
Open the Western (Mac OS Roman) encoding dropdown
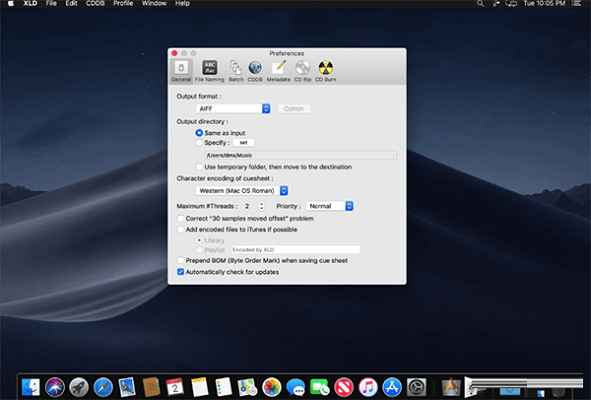click(x=242, y=191)
